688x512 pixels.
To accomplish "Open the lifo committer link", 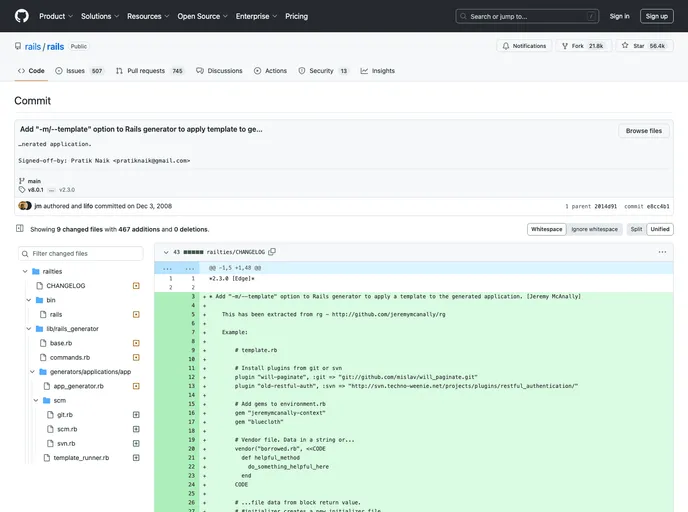I will click(x=88, y=206).
